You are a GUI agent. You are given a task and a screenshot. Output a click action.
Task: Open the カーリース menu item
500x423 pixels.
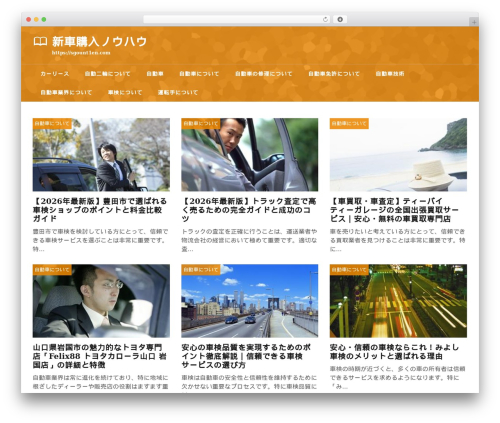(55, 74)
